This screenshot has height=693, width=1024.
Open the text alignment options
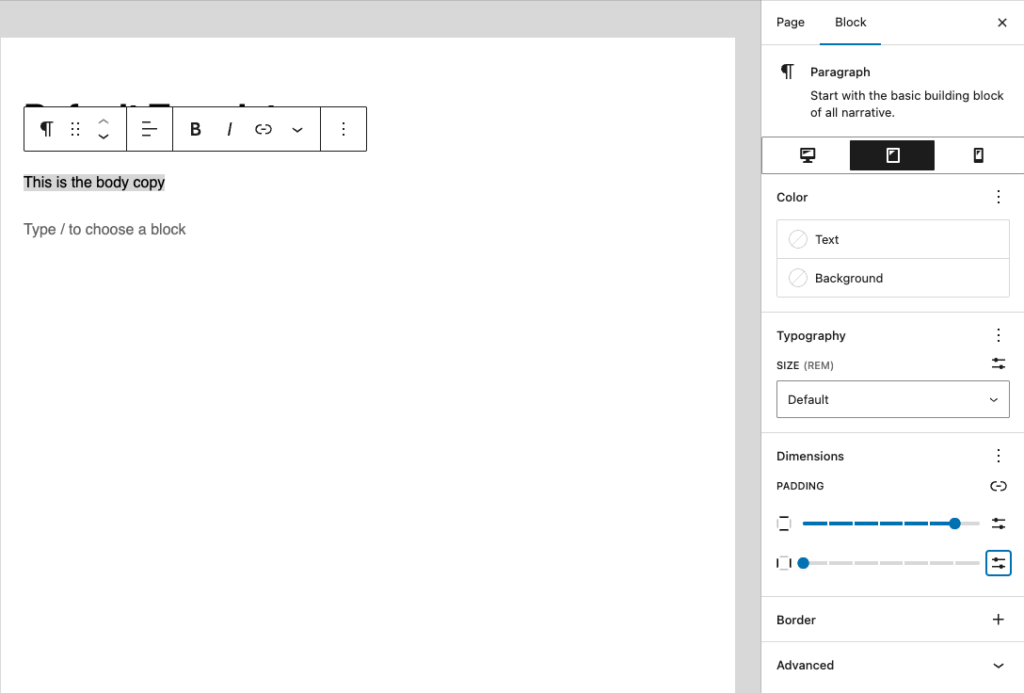[150, 129]
